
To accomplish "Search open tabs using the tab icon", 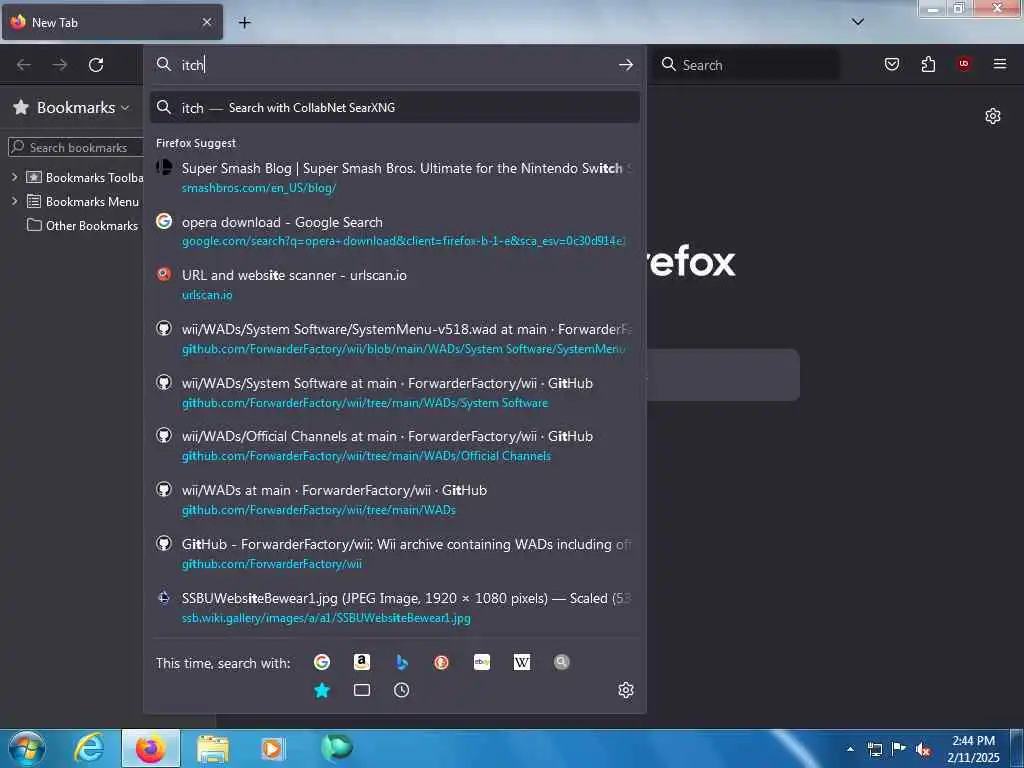I will pyautogui.click(x=362, y=690).
